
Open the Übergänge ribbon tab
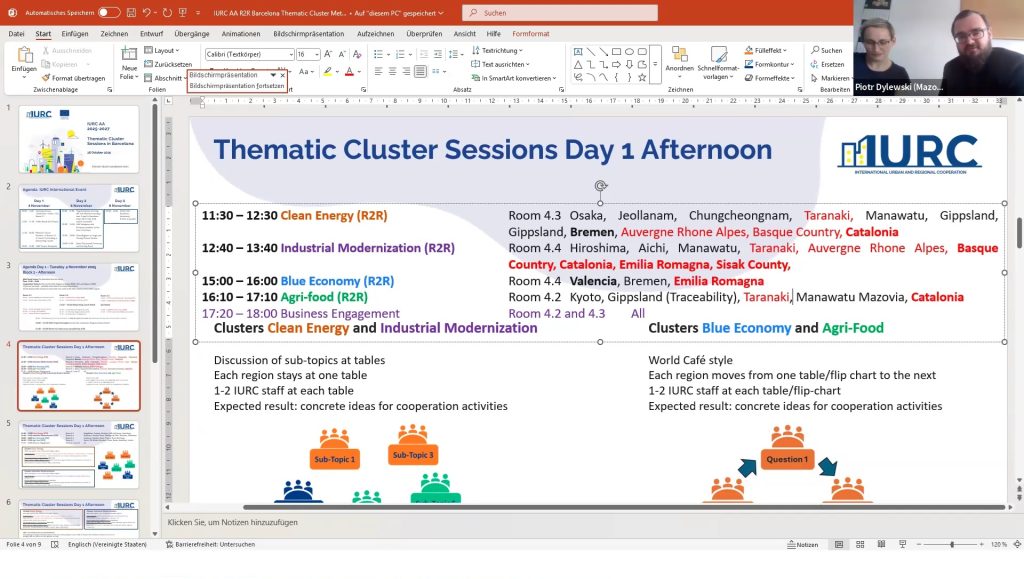click(x=191, y=33)
